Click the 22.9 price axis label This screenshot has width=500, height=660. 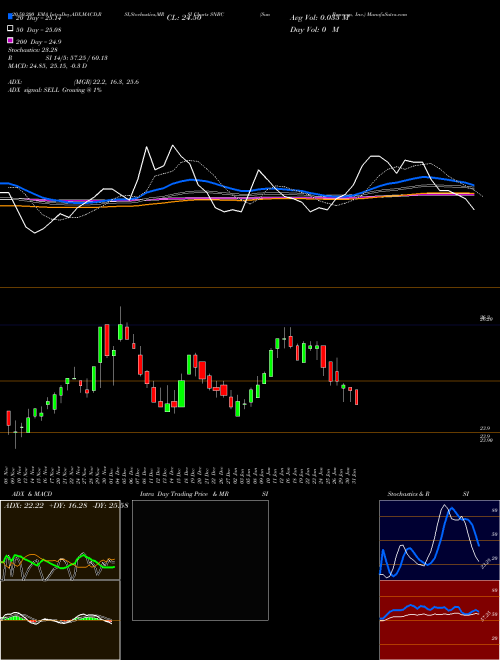485,428
